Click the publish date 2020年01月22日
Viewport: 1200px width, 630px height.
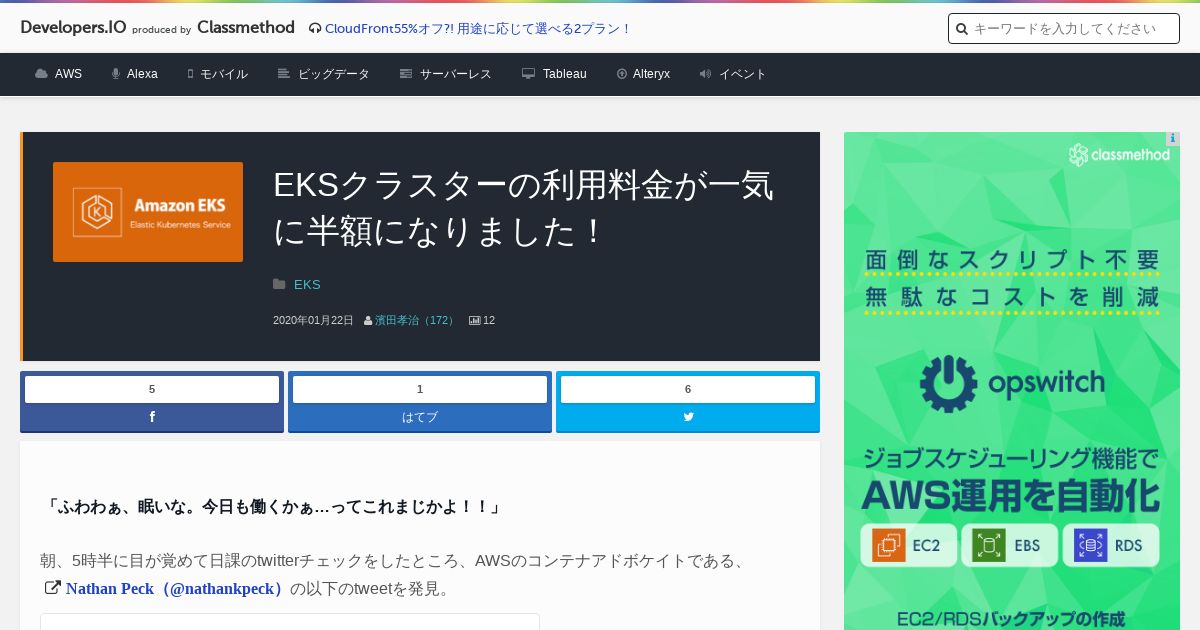pyautogui.click(x=313, y=321)
